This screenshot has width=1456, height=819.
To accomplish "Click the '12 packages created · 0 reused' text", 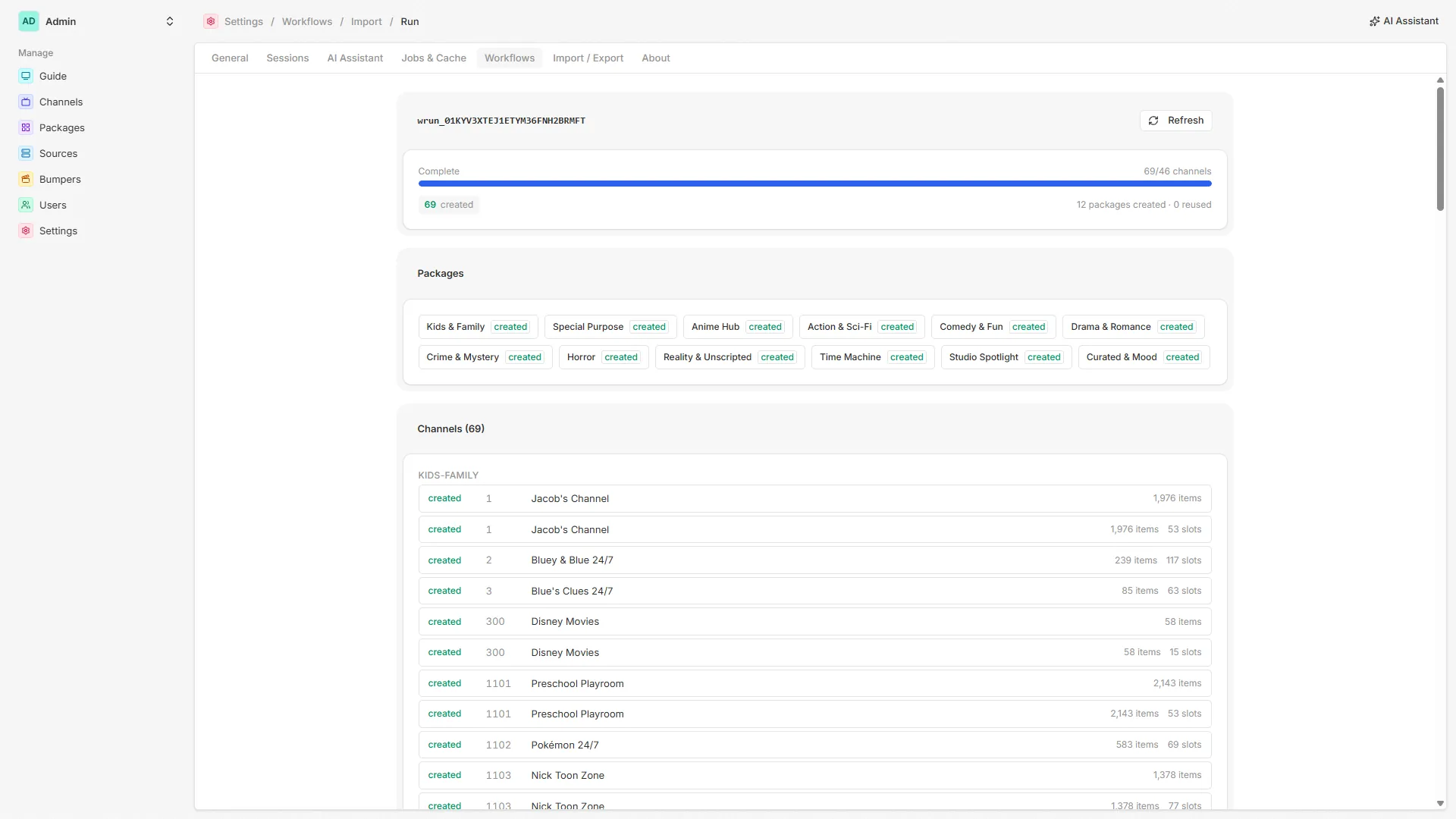I will [1144, 205].
